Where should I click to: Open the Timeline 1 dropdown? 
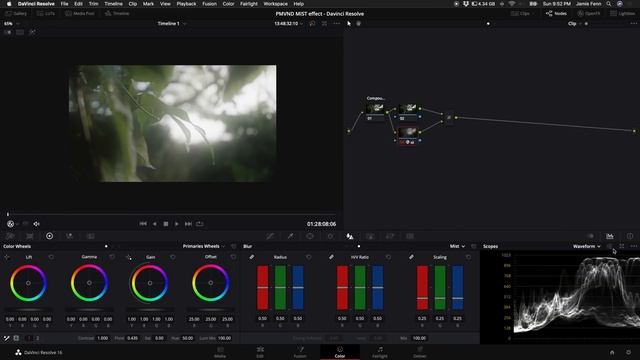pyautogui.click(x=172, y=24)
